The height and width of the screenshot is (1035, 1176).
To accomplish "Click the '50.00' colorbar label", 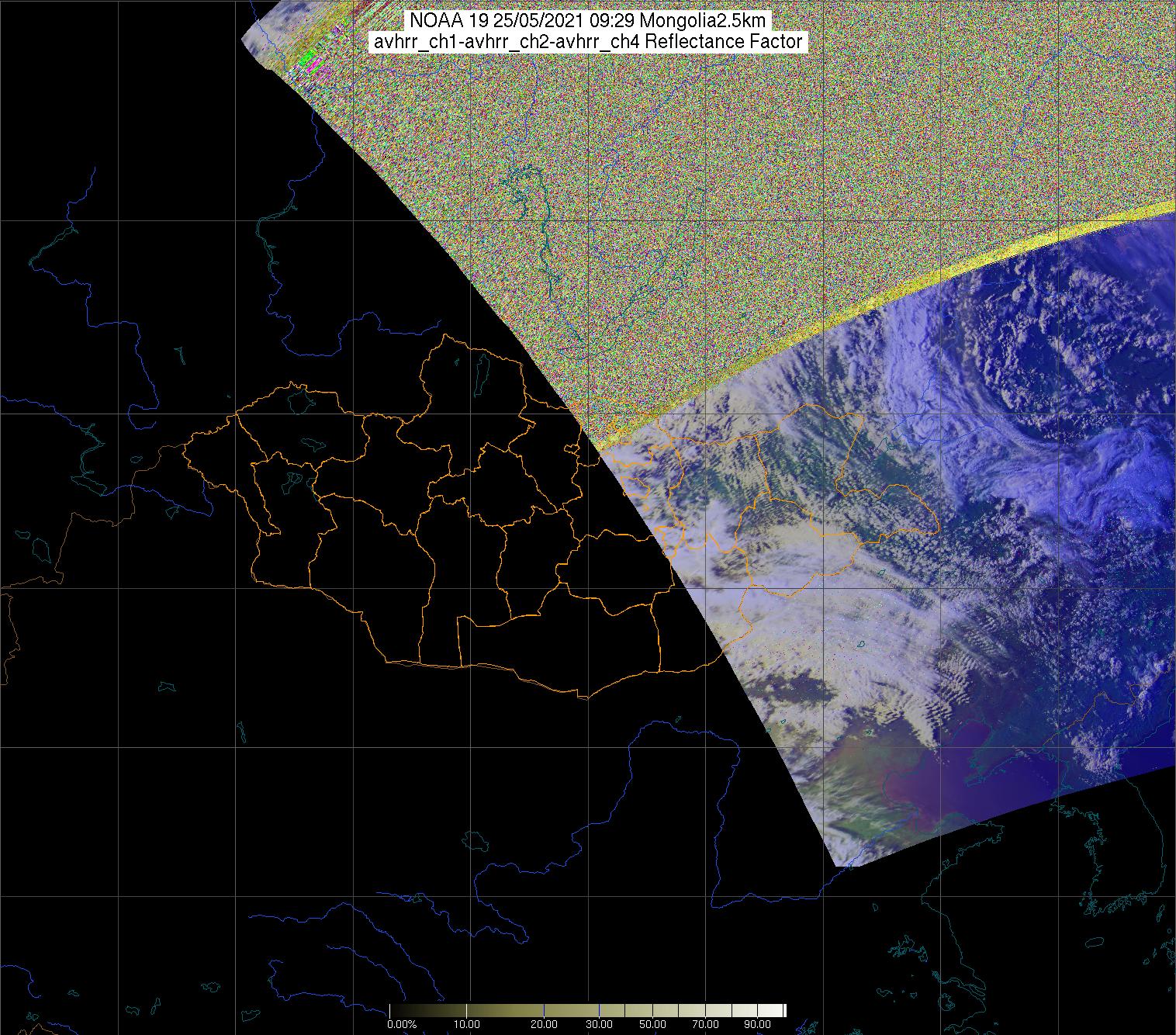I will (x=652, y=1025).
